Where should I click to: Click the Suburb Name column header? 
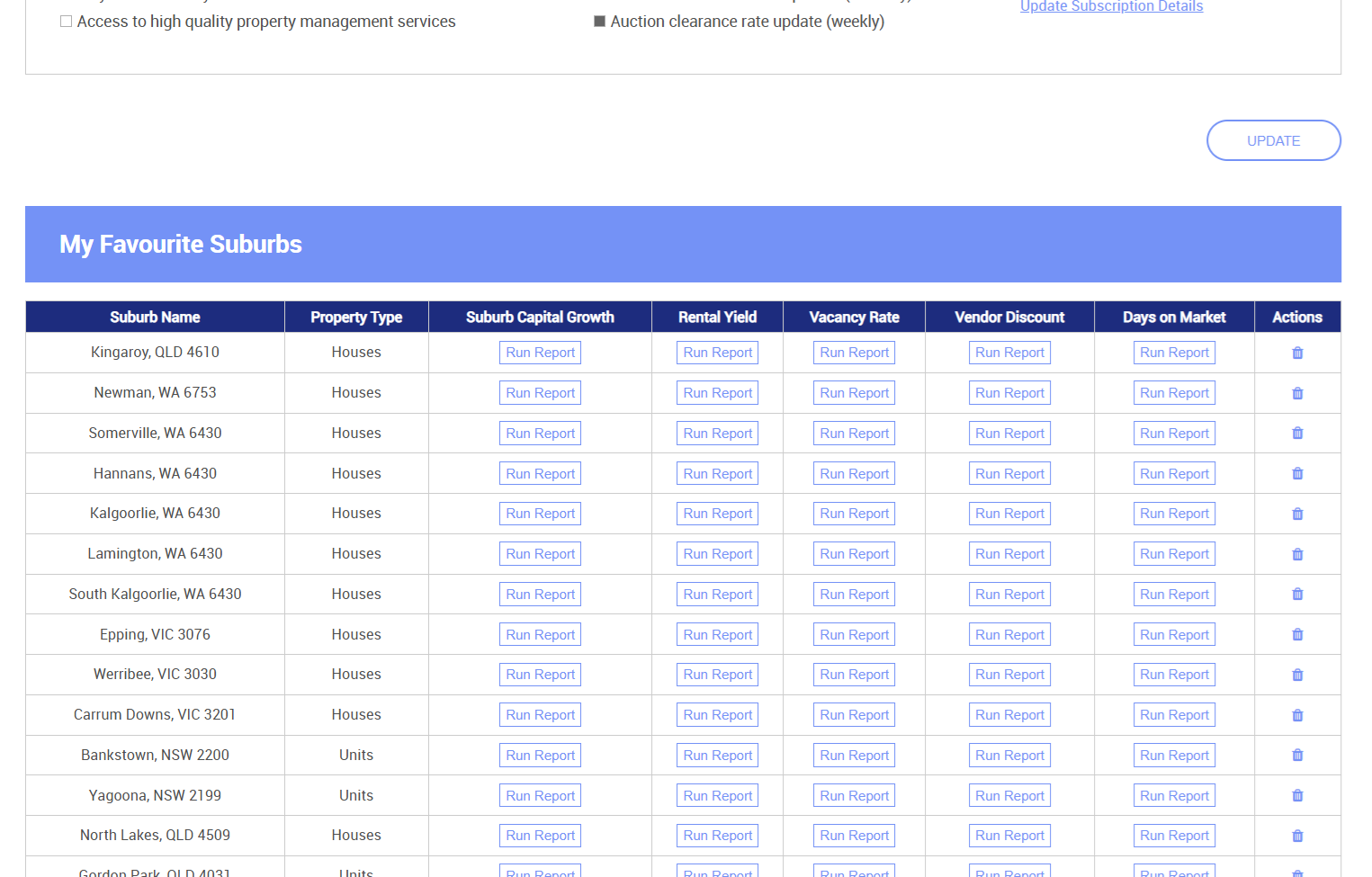click(155, 318)
